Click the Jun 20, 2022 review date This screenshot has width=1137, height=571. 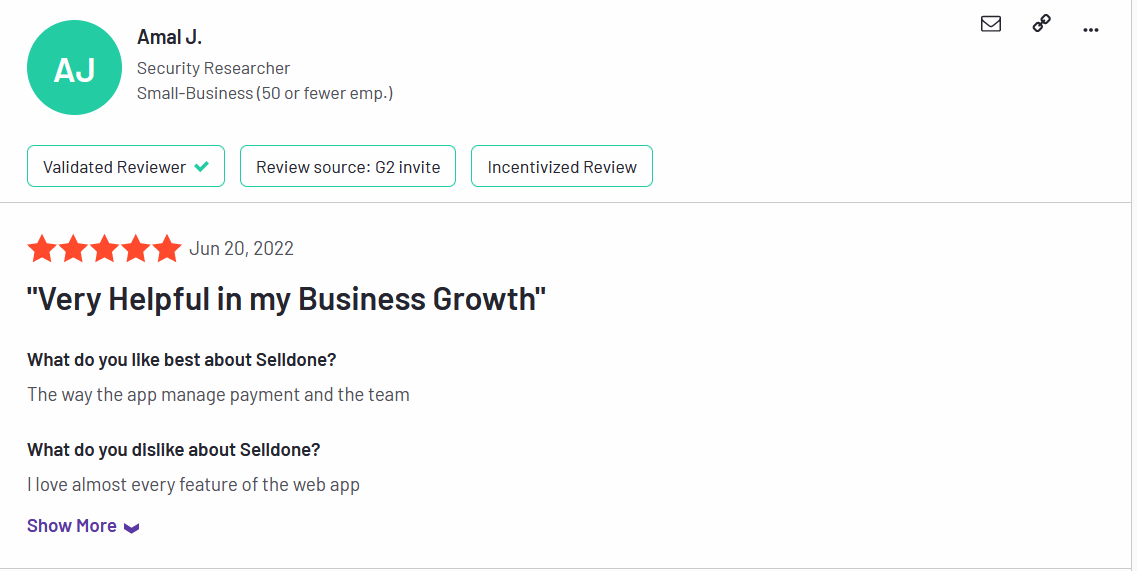tap(241, 248)
